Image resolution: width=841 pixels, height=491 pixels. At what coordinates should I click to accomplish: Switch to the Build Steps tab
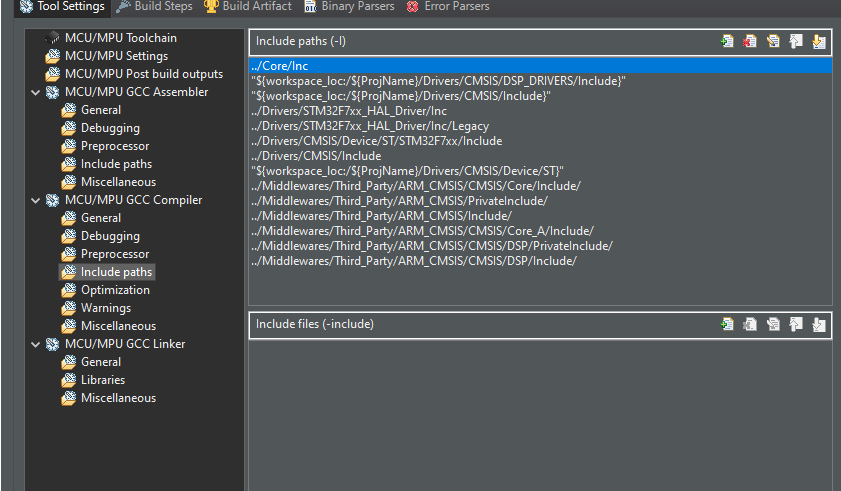154,7
